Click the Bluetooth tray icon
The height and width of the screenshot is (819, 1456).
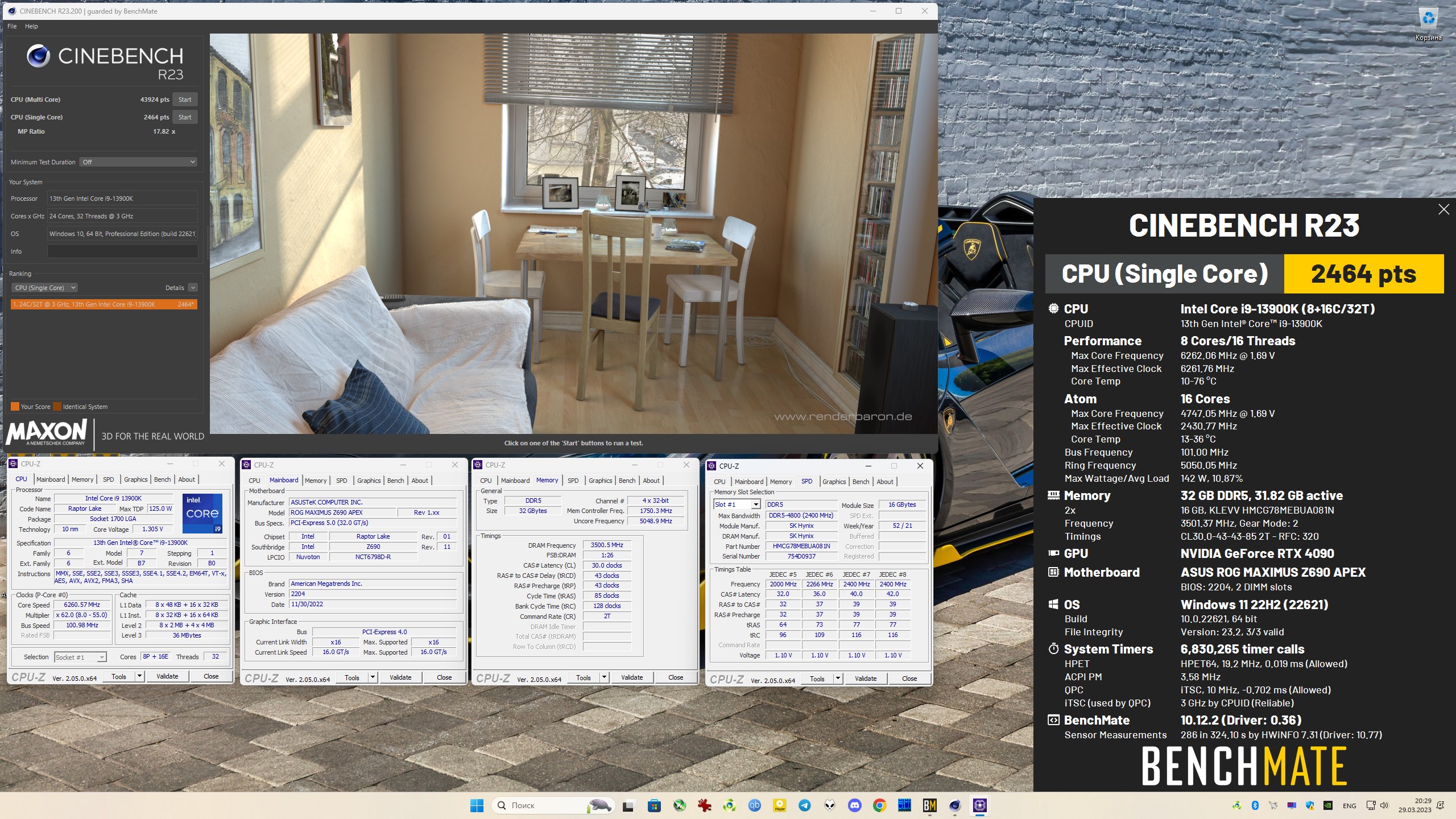[1255, 805]
